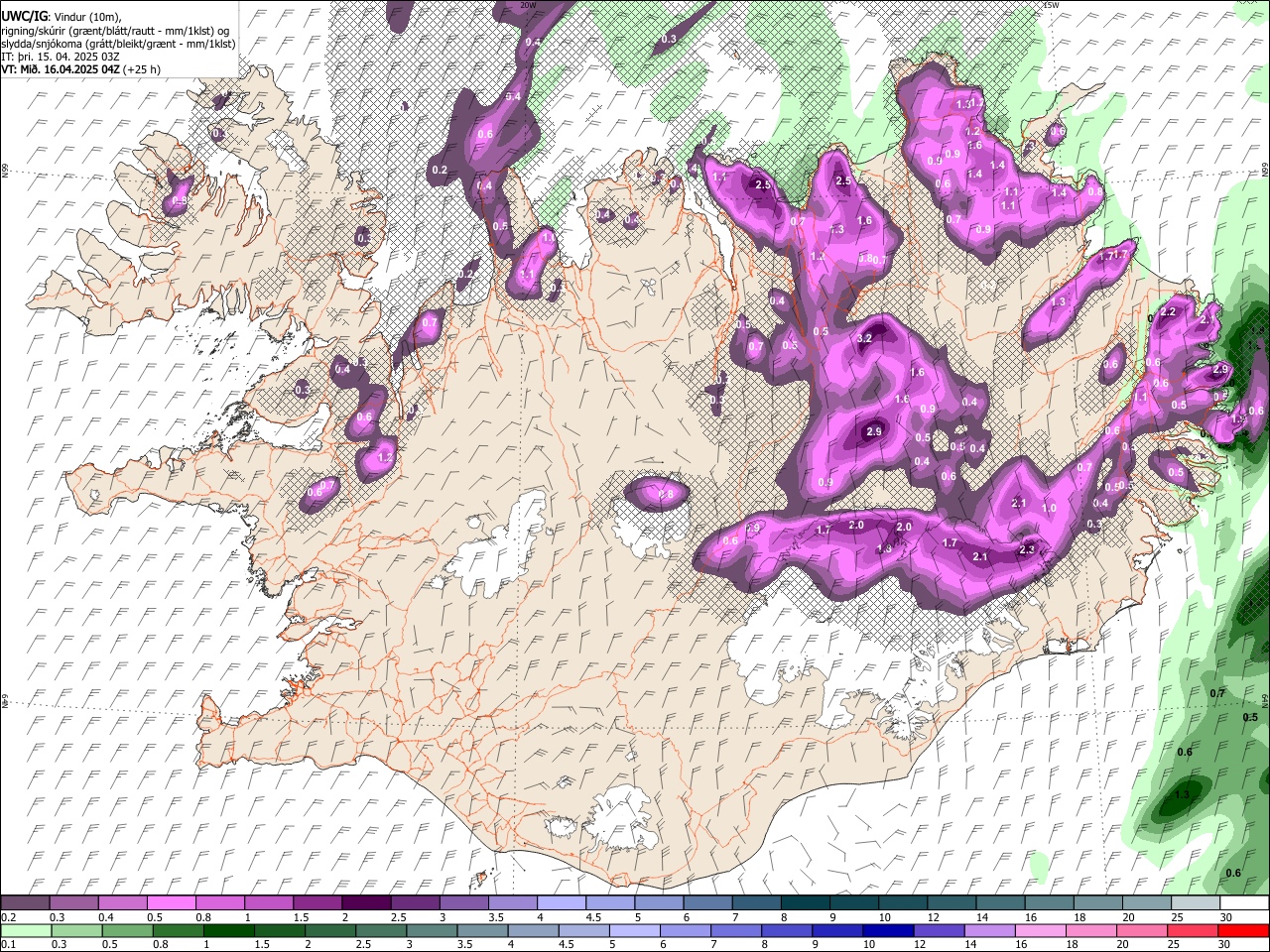Viewport: 1270px width, 952px height.
Task: Click the '2.3' snowfall value on map
Action: [1027, 549]
